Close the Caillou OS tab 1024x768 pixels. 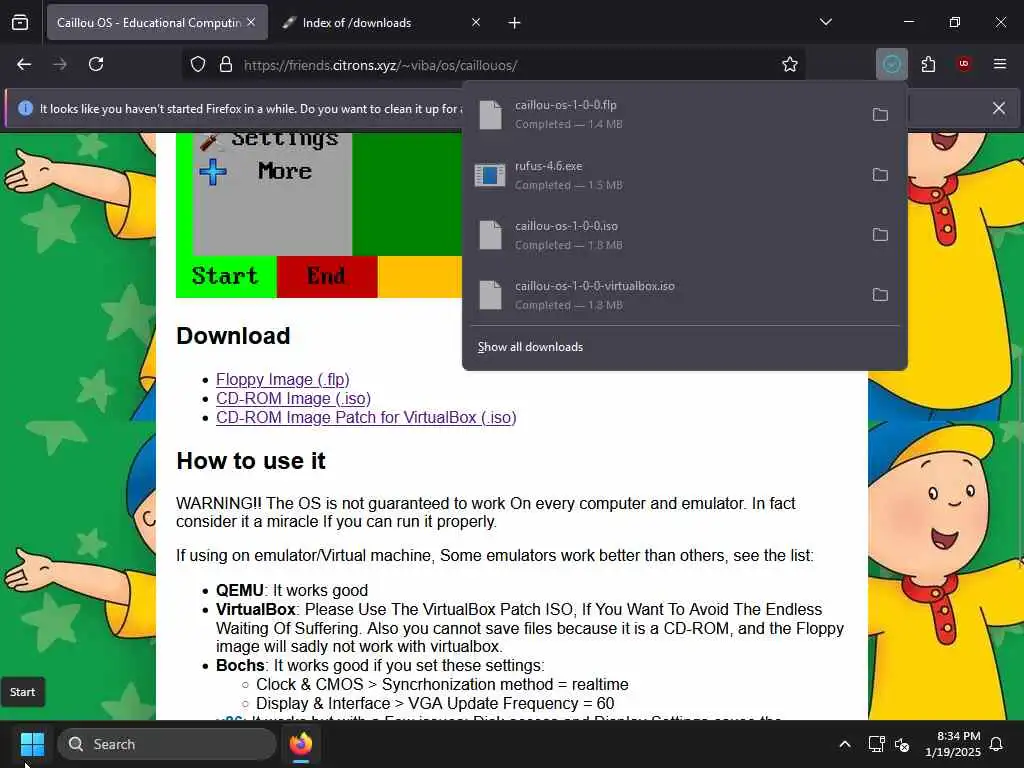point(251,22)
